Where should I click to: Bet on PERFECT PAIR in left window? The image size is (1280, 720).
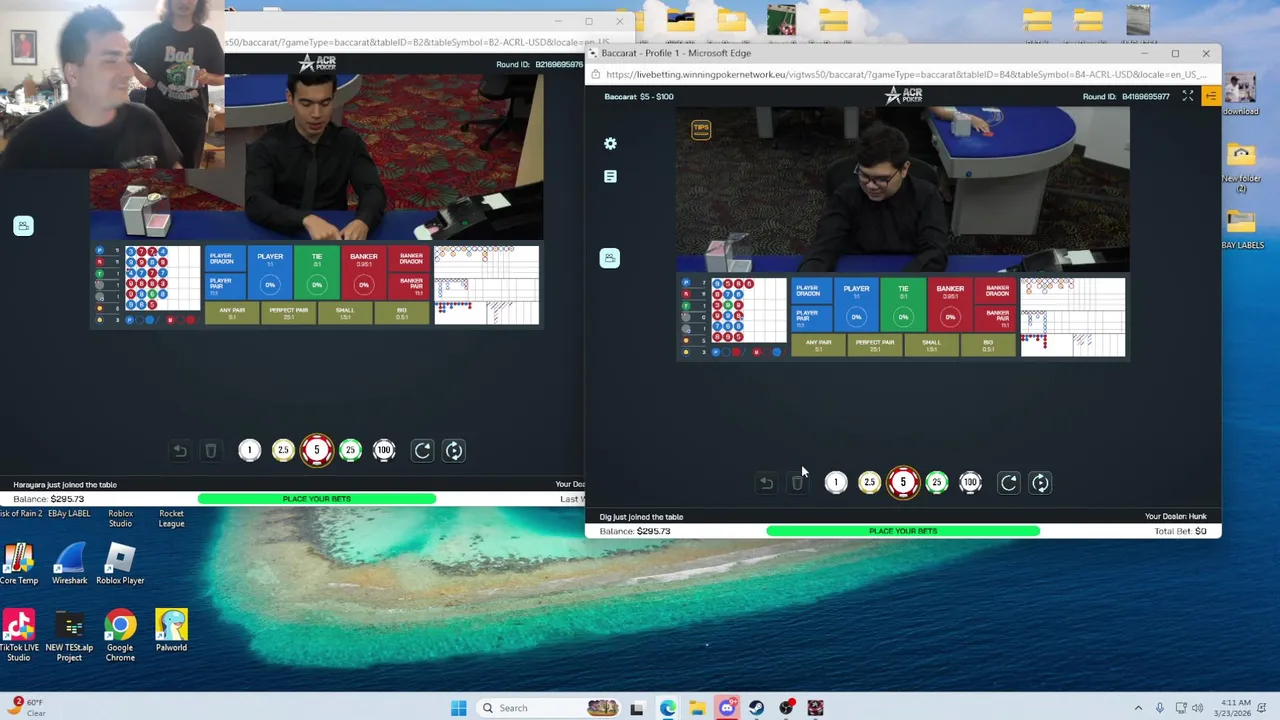pos(289,313)
